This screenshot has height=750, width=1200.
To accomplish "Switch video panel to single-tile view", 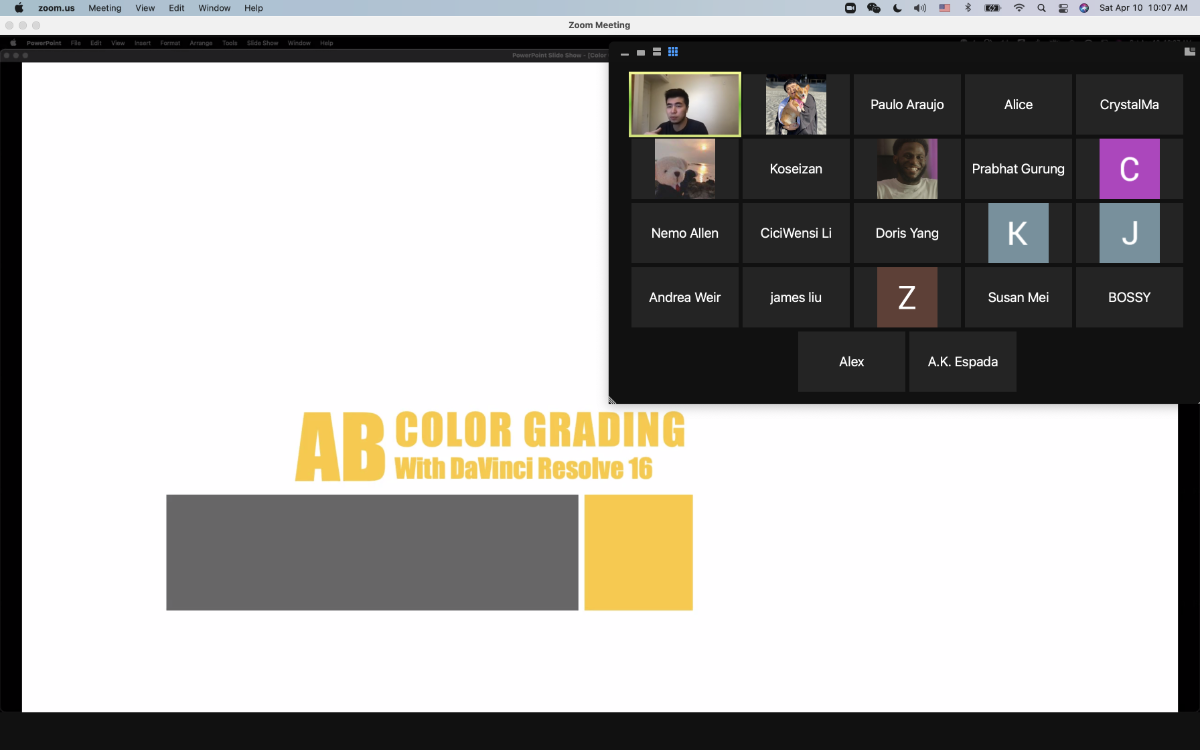I will 641,53.
